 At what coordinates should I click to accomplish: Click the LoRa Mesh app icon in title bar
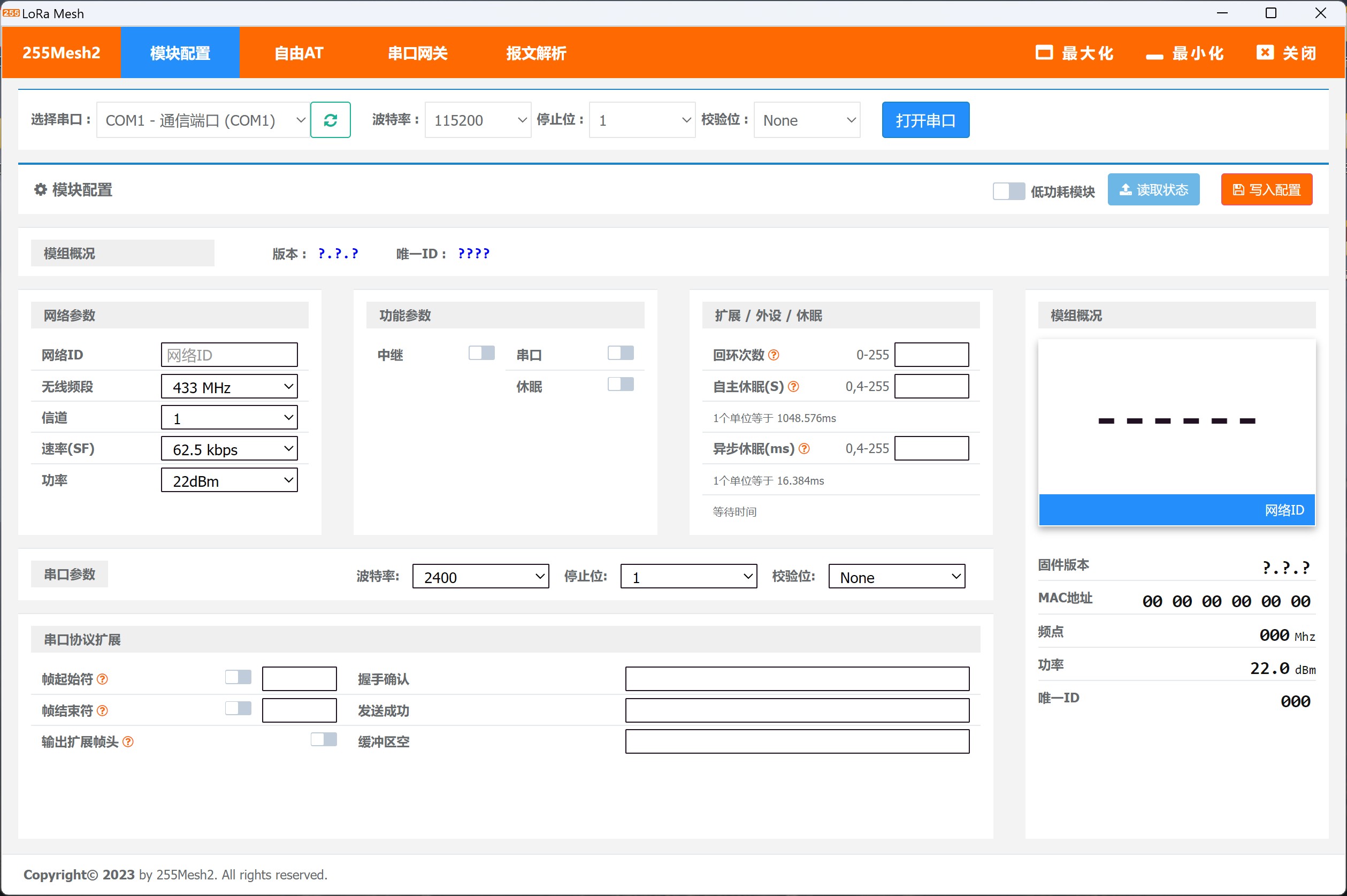[11, 13]
